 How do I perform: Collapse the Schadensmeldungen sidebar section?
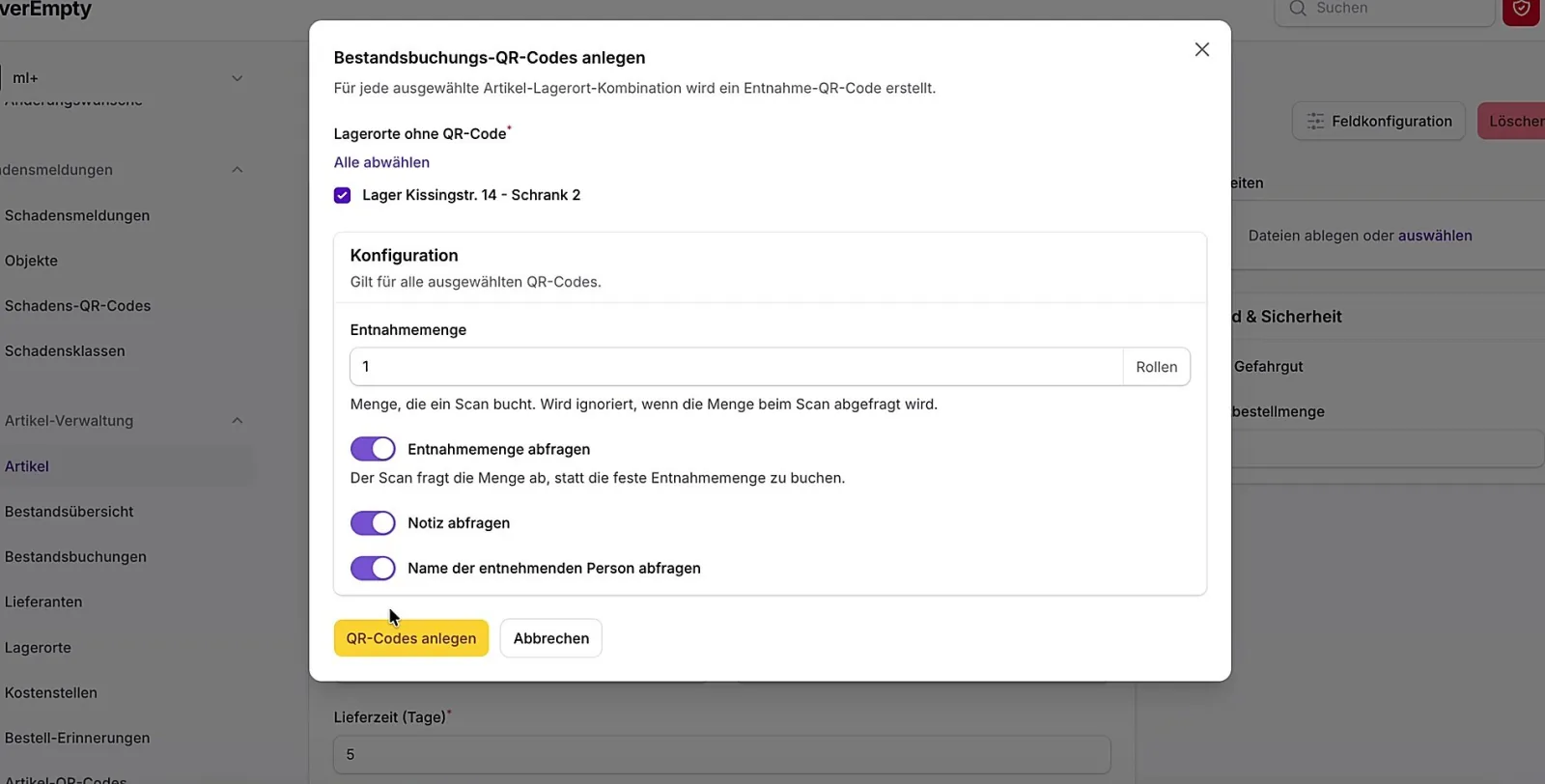tap(237, 170)
